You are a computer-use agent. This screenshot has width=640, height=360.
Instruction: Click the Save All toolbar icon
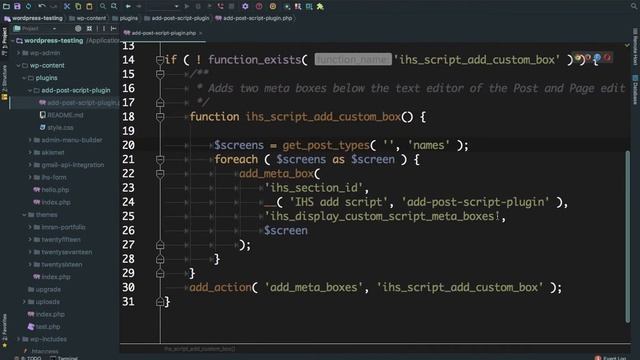click(17, 6)
